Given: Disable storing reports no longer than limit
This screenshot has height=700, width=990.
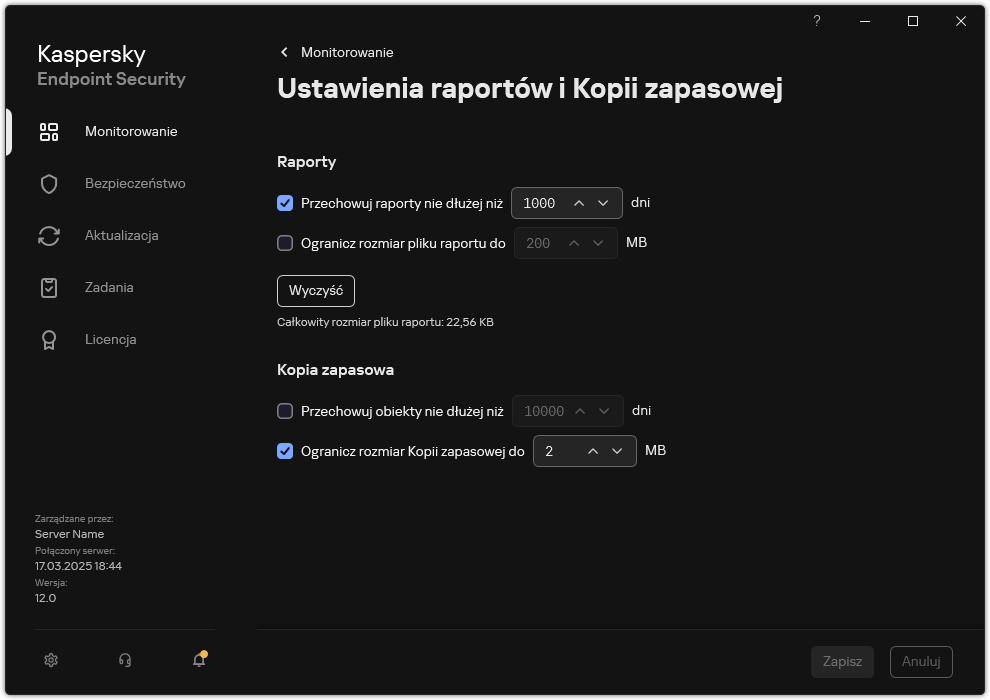Looking at the screenshot, I should click(285, 202).
